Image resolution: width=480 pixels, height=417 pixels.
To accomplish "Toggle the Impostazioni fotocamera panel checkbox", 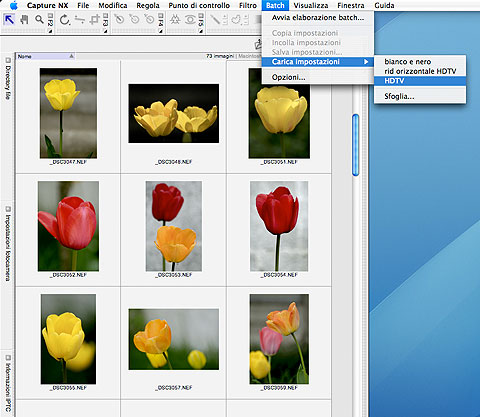I will click(8, 209).
